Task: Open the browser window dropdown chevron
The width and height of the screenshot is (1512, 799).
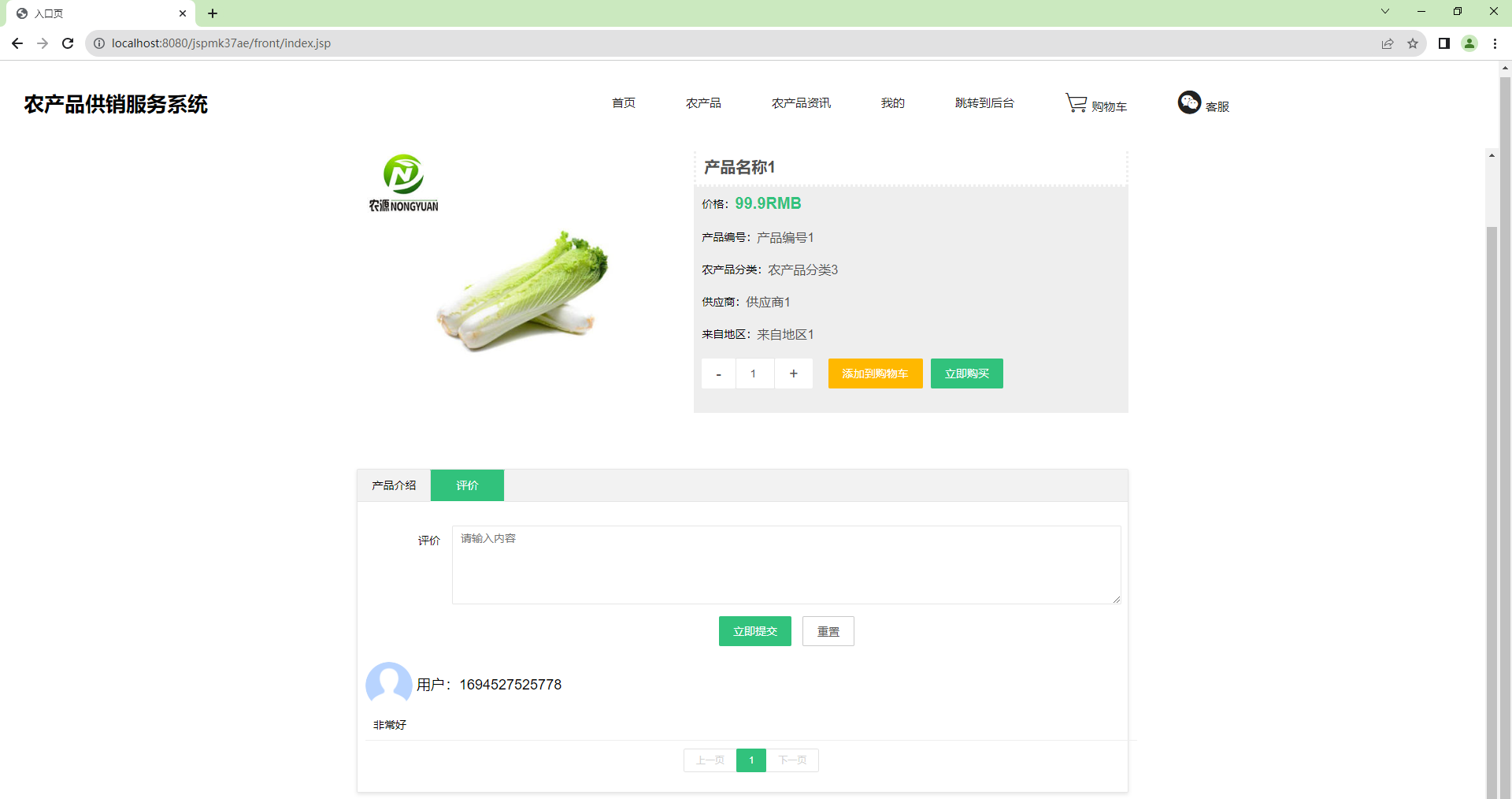Action: (1384, 11)
